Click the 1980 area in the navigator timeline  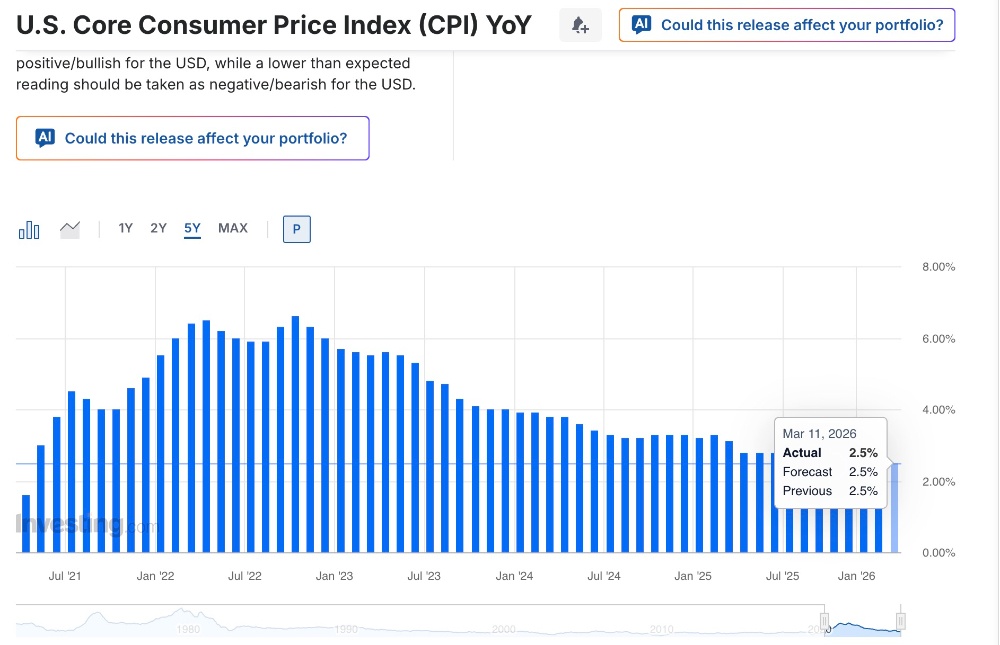click(x=188, y=629)
